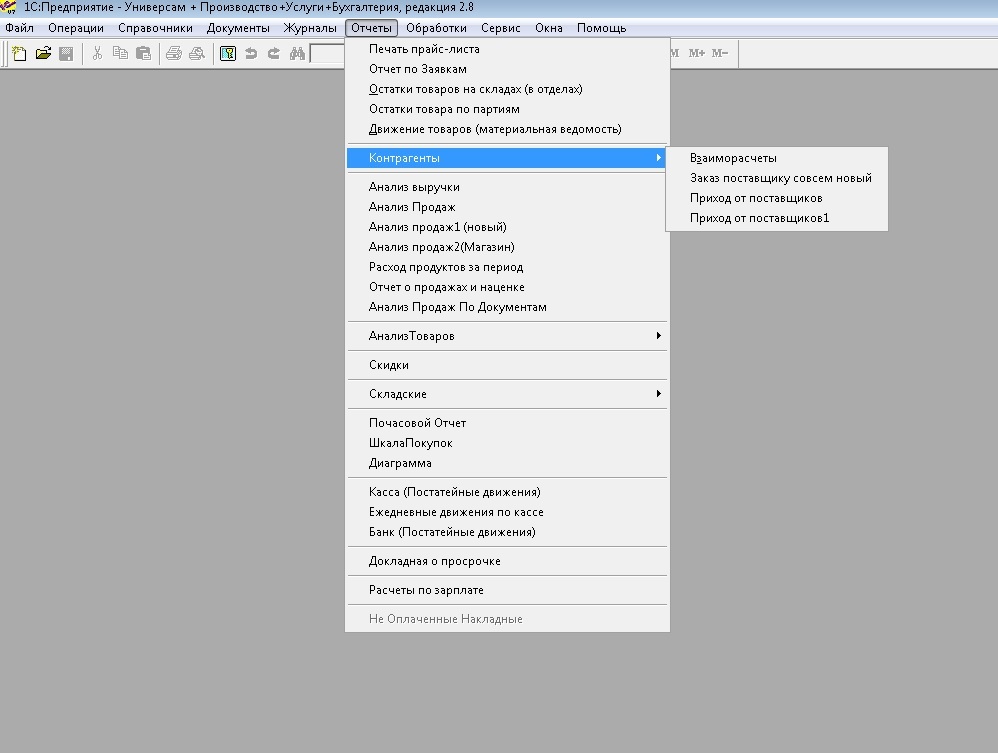The width and height of the screenshot is (998, 753).
Task: Open Остатки товаров на складах (в отделах)
Action: click(x=507, y=89)
